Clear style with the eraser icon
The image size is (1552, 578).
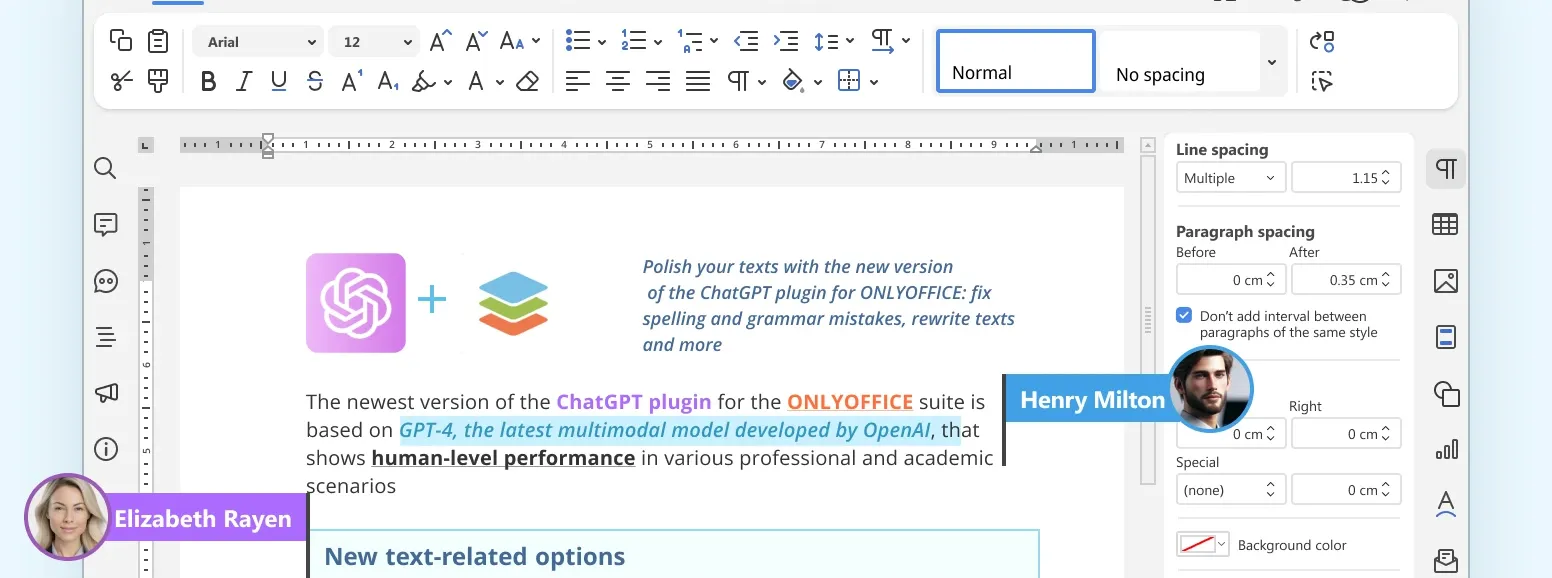[528, 82]
